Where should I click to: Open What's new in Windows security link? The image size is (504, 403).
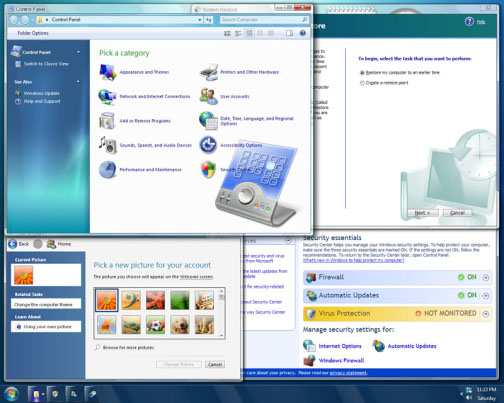353,260
